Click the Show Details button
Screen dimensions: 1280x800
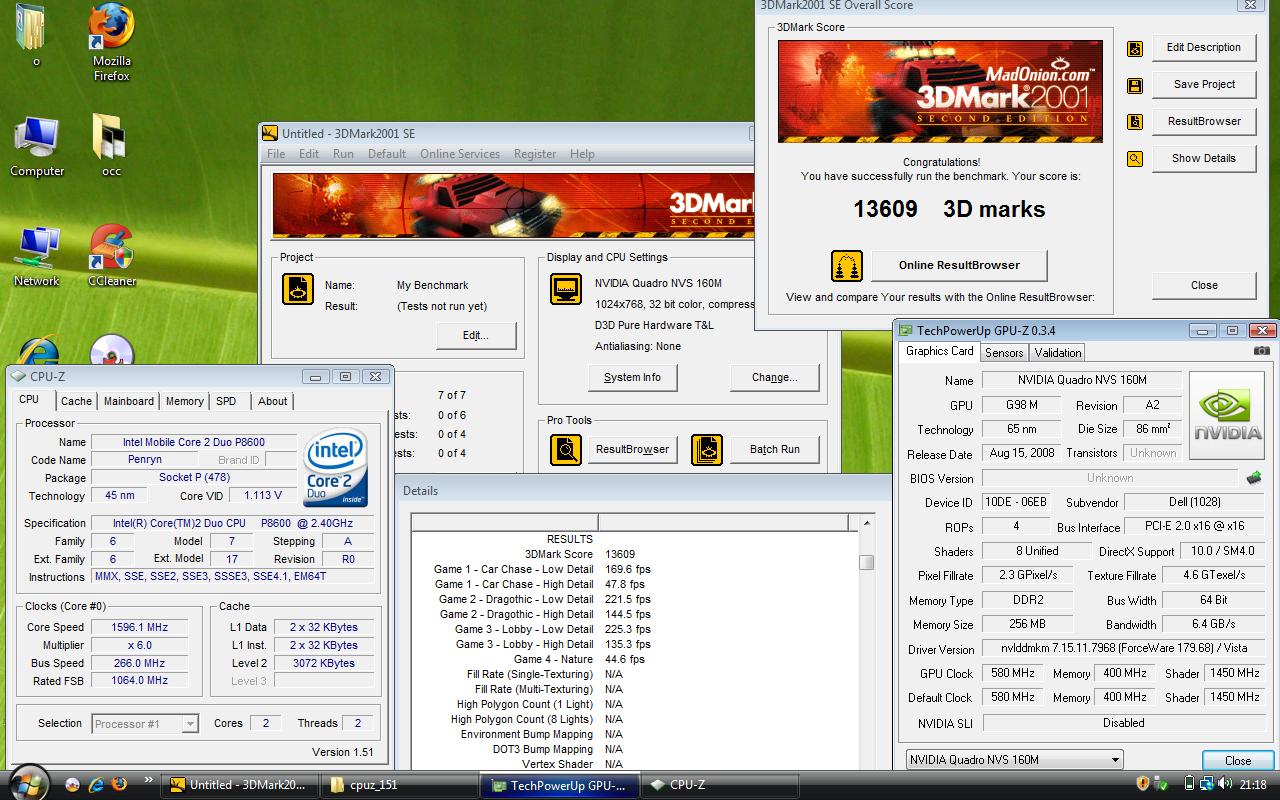click(x=1204, y=159)
